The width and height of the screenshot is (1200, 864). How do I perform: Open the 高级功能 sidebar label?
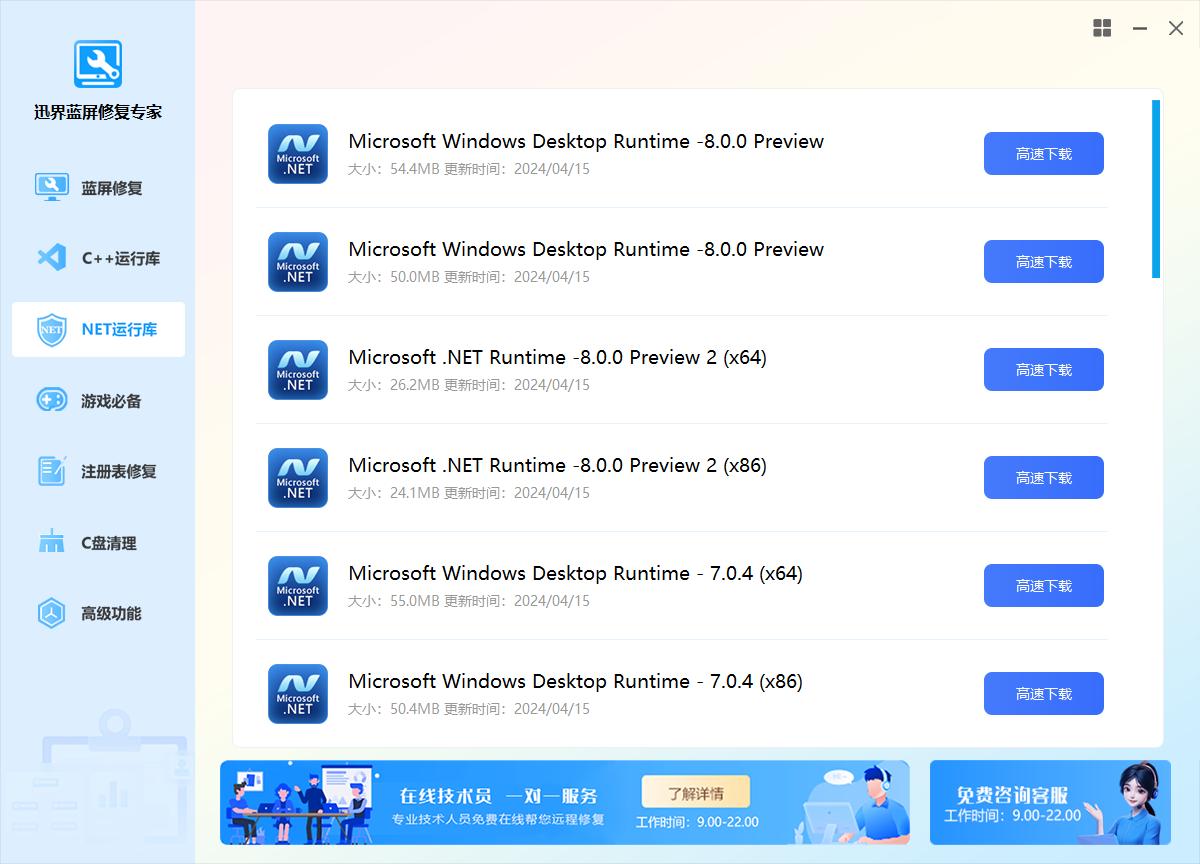point(111,613)
